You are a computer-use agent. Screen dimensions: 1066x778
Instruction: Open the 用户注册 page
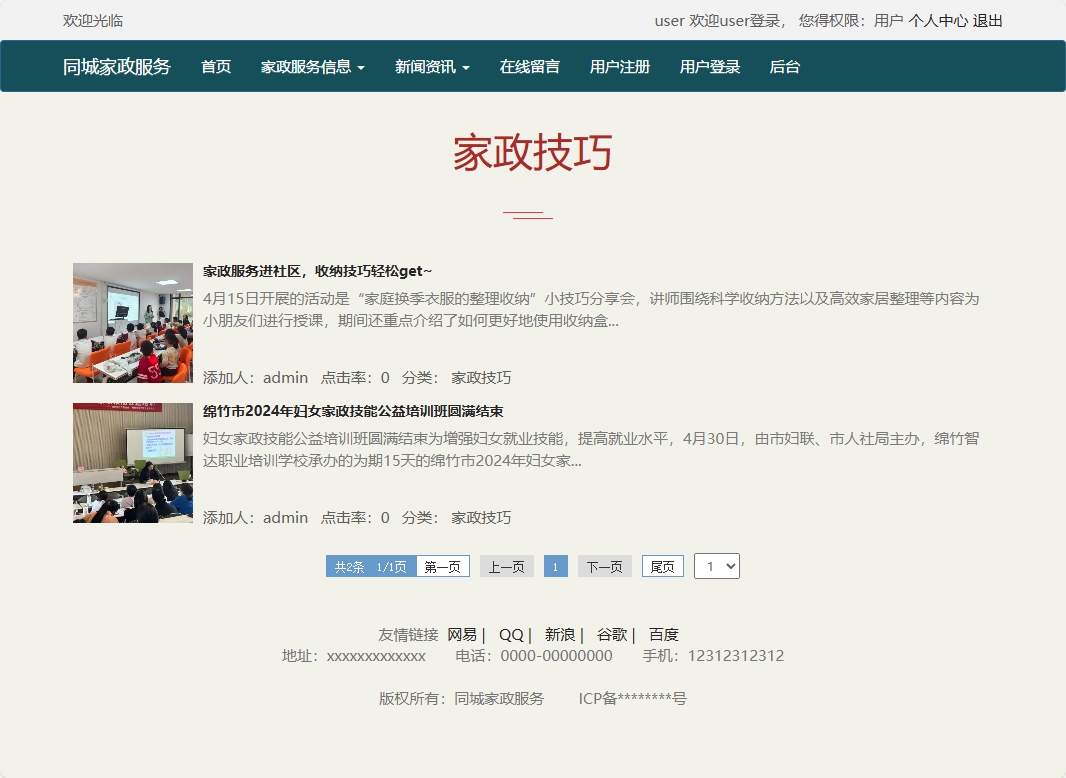tap(620, 66)
